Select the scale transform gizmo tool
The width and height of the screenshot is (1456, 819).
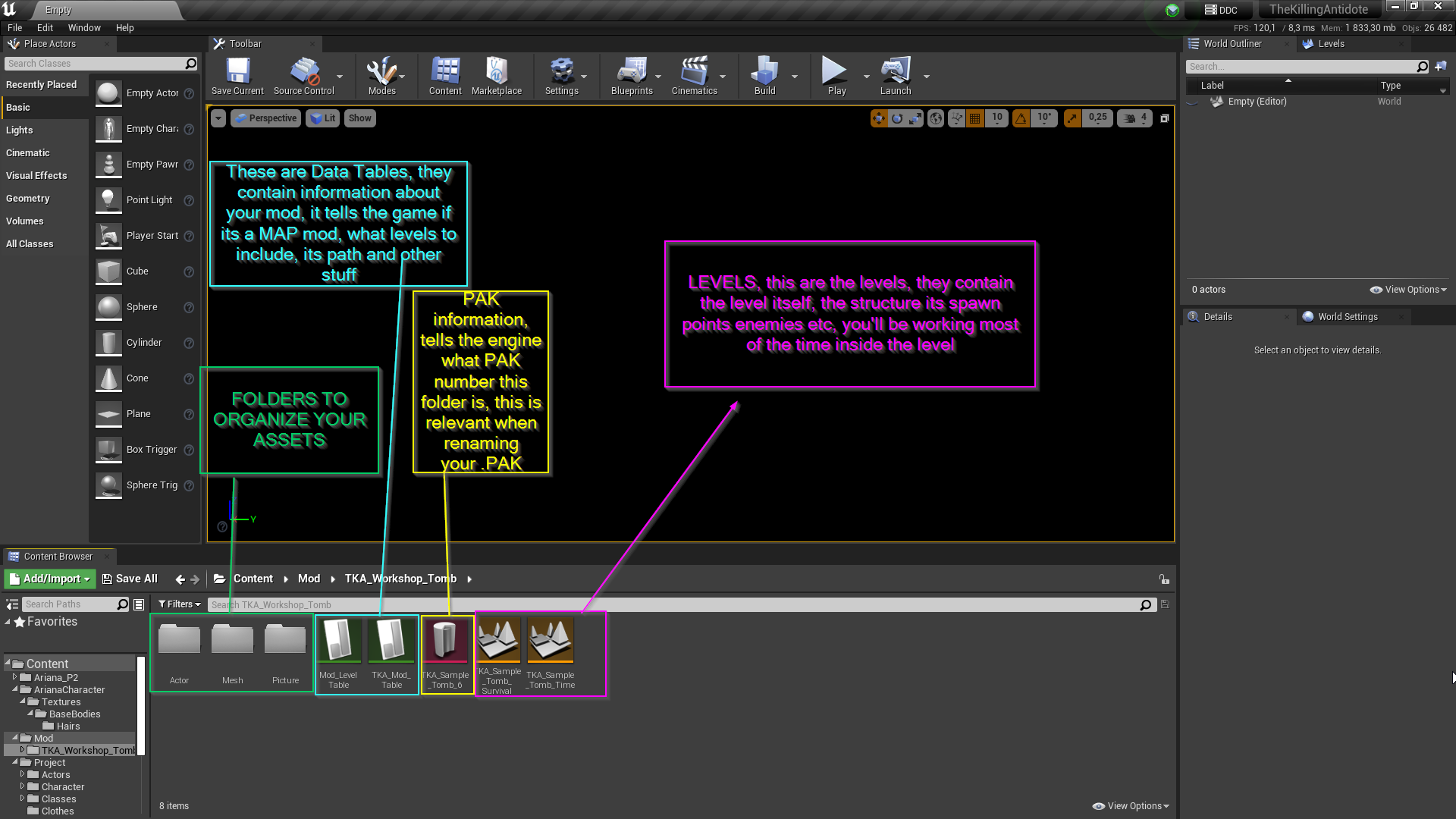pos(915,118)
